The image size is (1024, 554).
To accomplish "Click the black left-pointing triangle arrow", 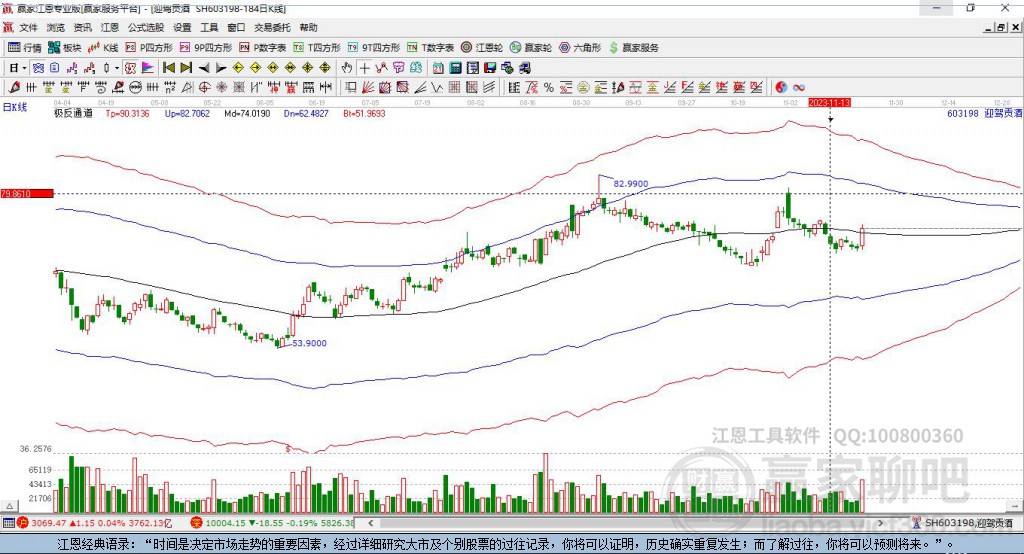I will pos(204,68).
